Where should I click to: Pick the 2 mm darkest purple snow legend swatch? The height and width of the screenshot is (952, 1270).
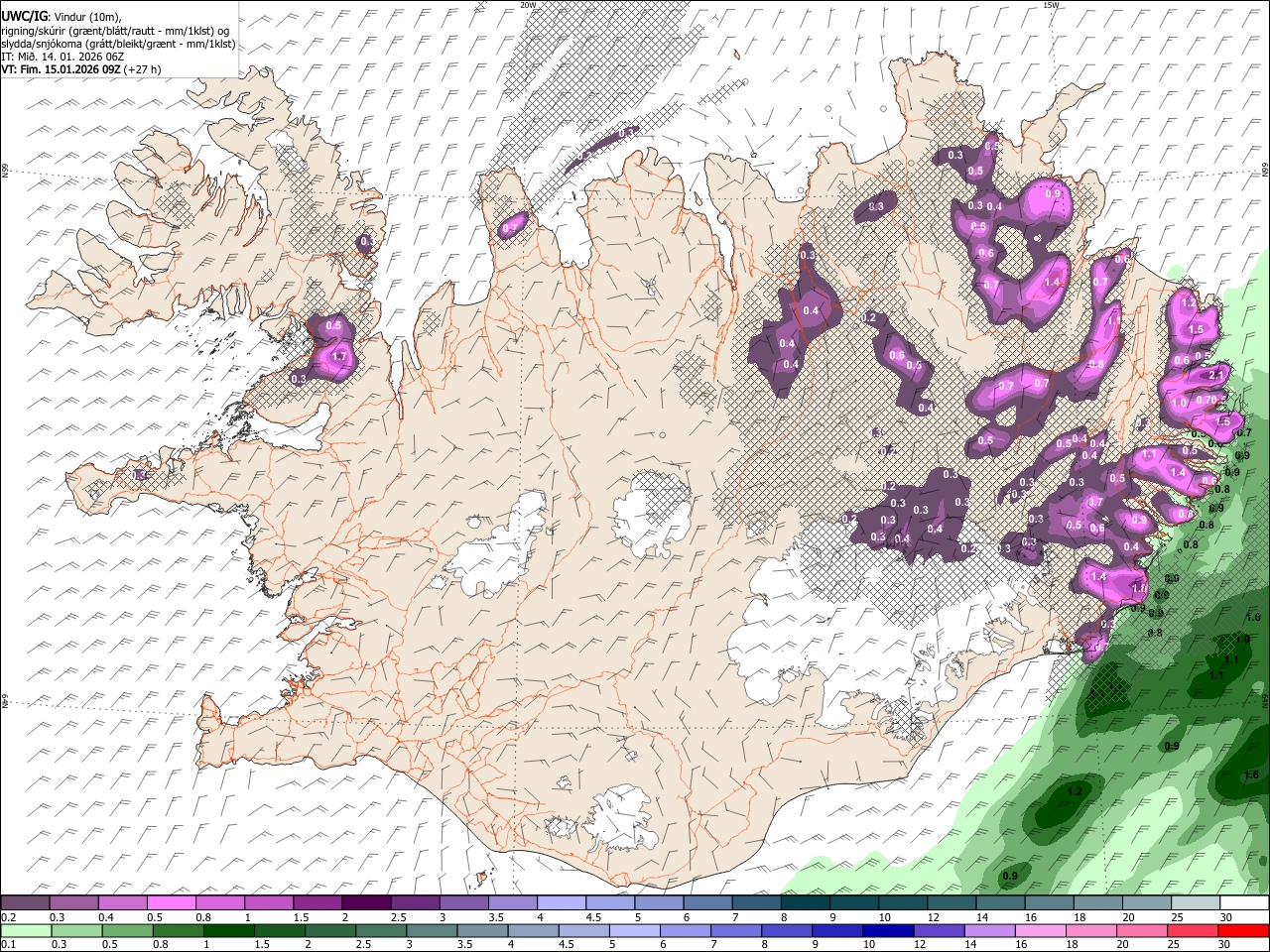[367, 903]
